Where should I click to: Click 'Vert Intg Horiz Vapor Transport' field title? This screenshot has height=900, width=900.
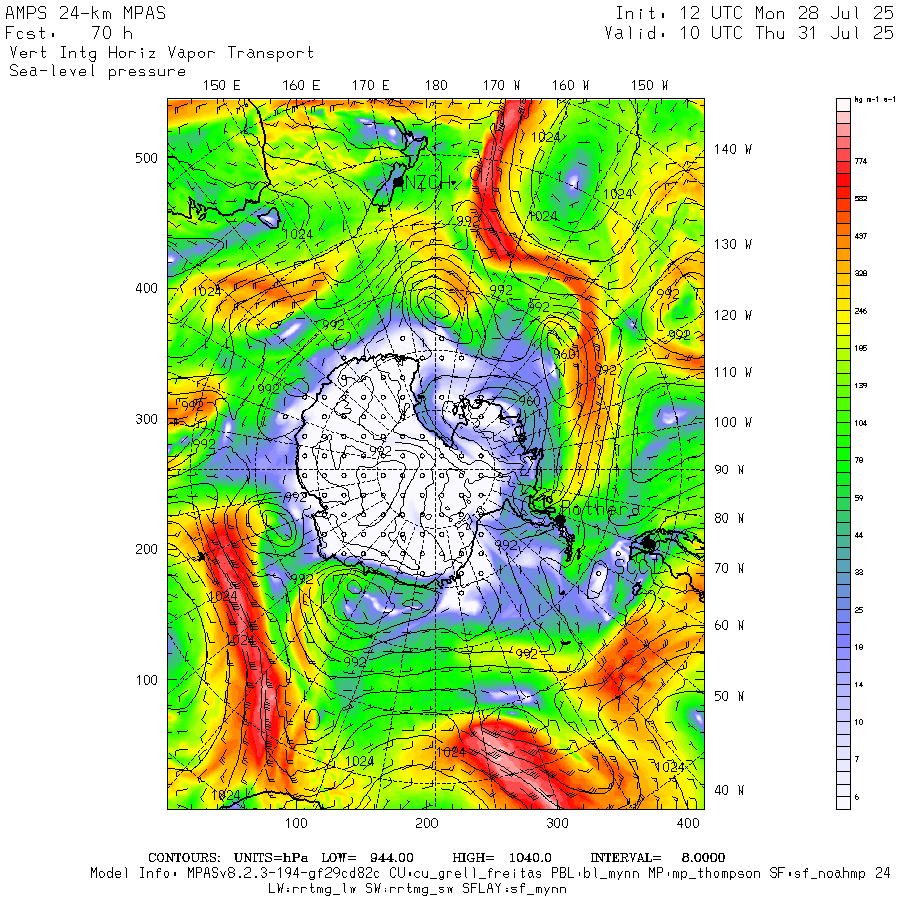(162, 53)
